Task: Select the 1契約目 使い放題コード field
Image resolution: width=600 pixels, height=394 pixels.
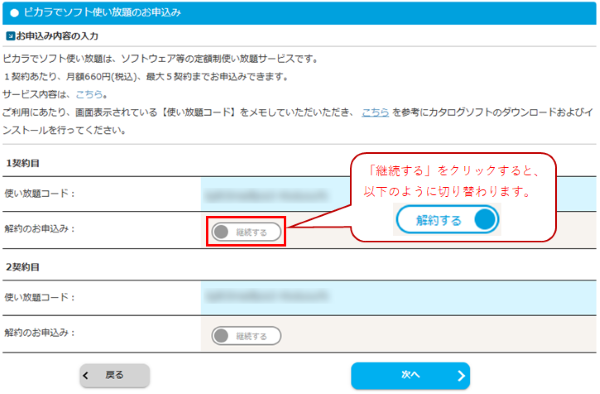Action: click(x=398, y=194)
